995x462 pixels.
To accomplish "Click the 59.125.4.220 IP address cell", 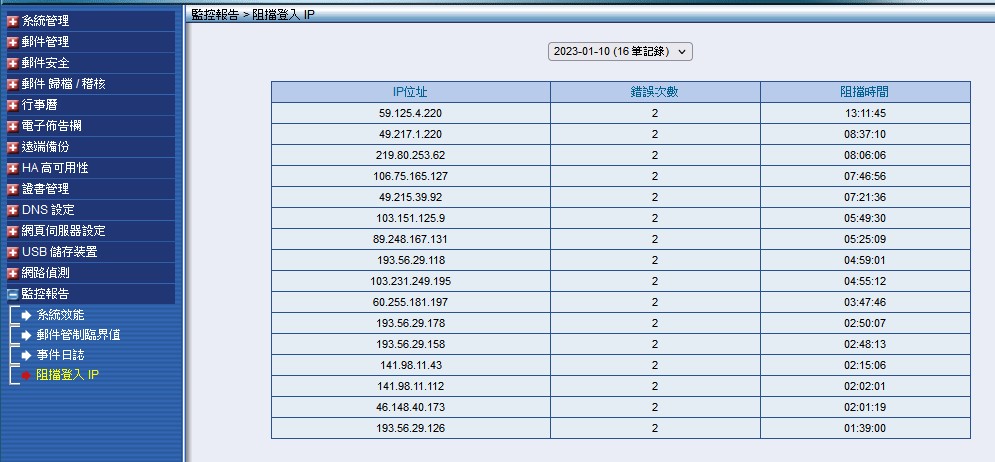I will [x=410, y=113].
